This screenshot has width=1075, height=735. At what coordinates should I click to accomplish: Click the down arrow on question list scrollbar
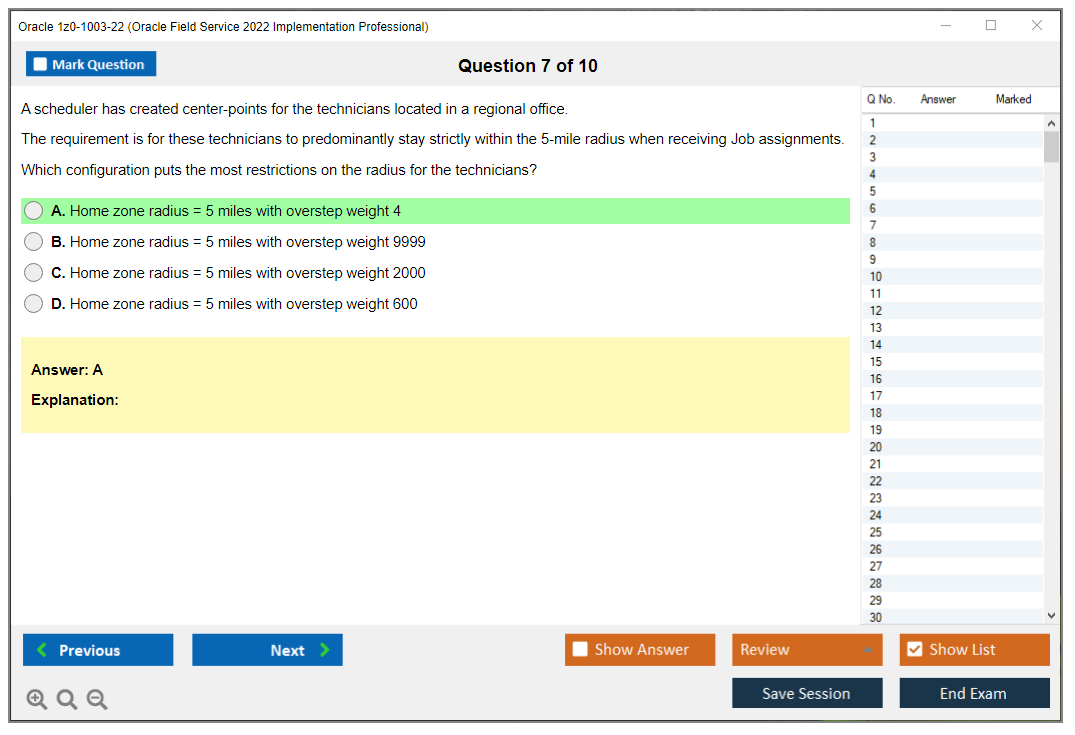coord(1051,615)
